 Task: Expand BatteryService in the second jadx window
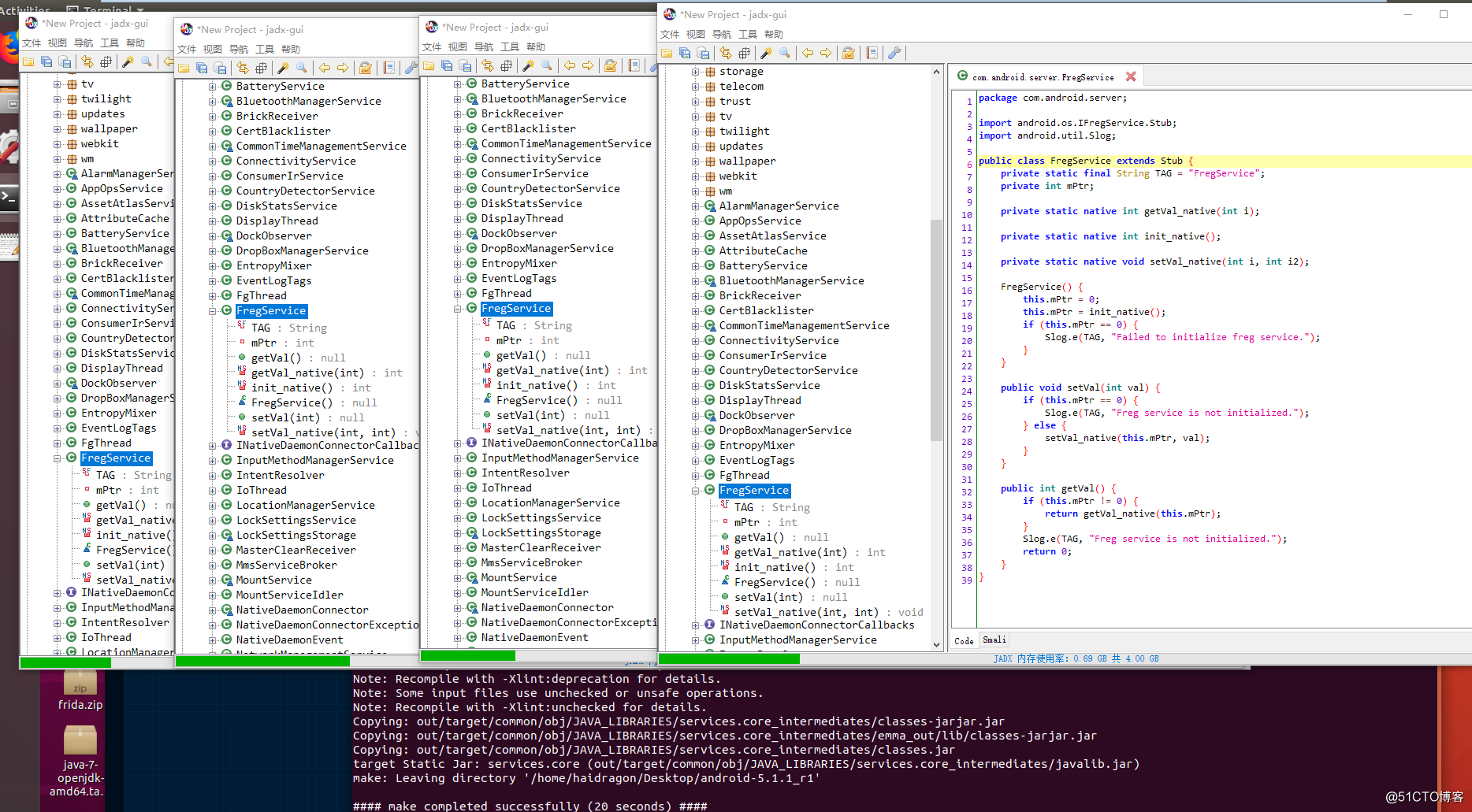click(x=213, y=87)
